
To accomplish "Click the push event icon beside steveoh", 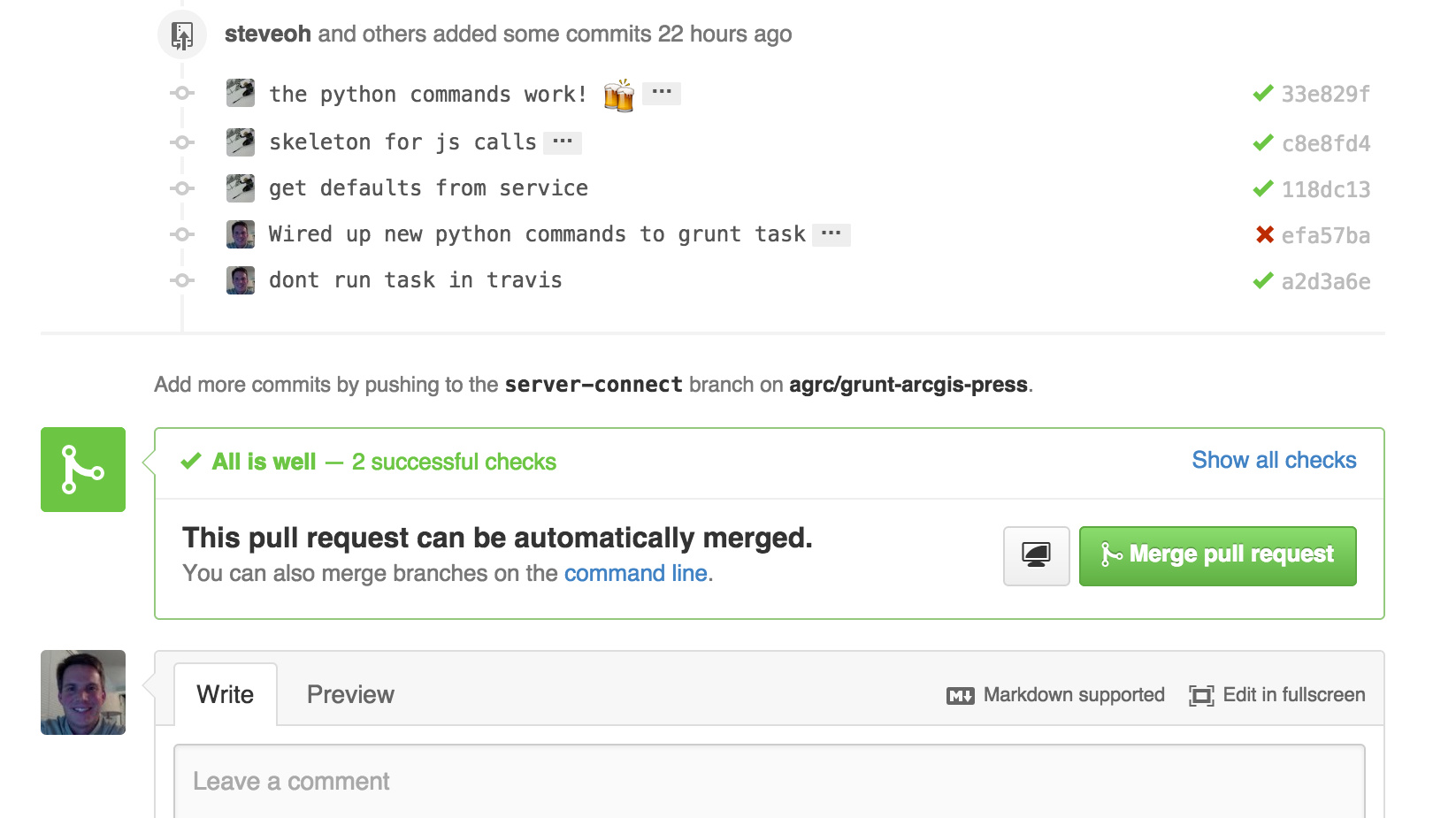I will point(182,35).
